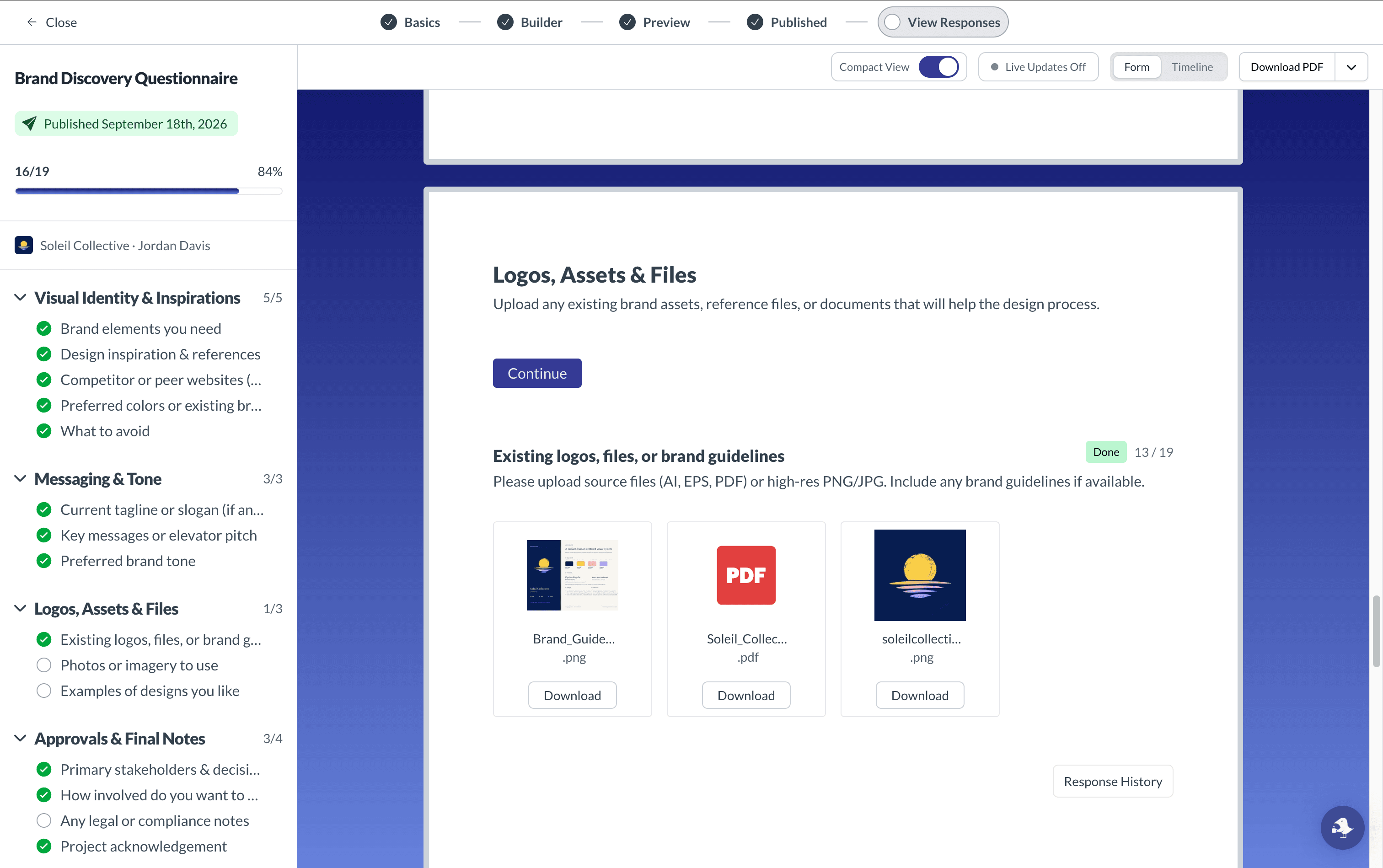Open Response History
1383x868 pixels.
coord(1113,781)
